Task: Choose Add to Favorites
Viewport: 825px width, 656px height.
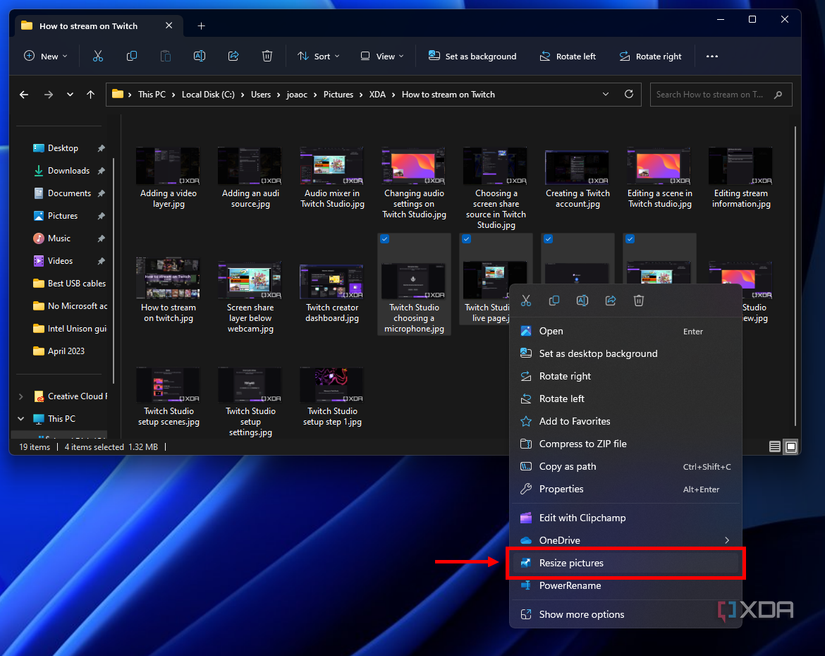Action: click(x=626, y=421)
